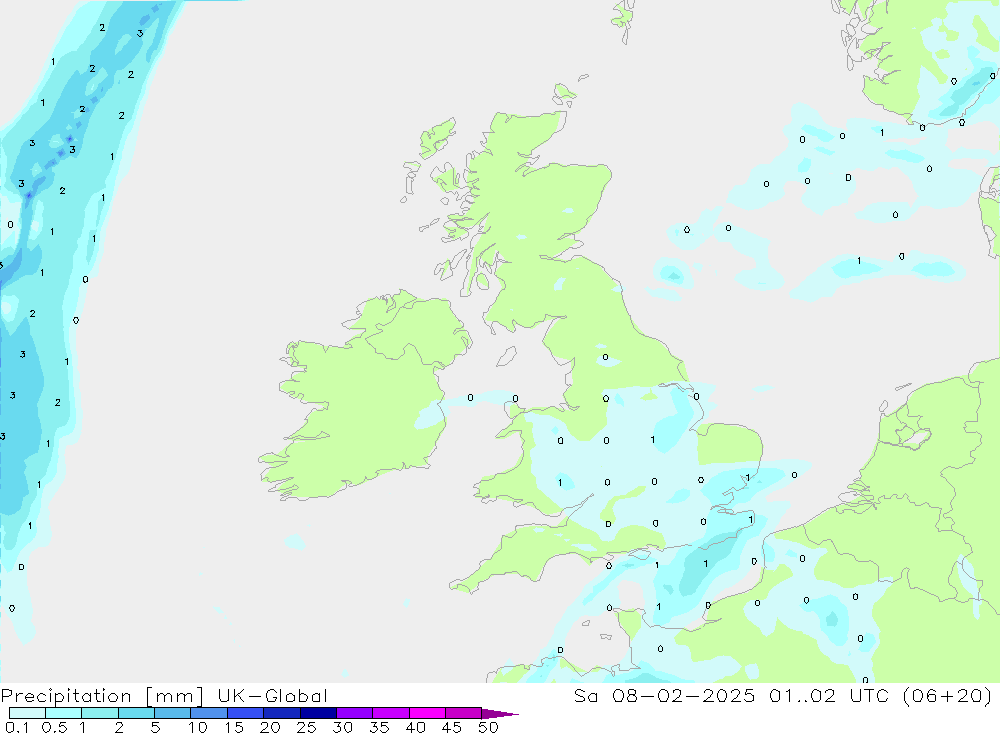Screen dimensions: 1000x733
Task: Click the 0.1–0.5 mm legend color swatch
Action: [x=27, y=713]
